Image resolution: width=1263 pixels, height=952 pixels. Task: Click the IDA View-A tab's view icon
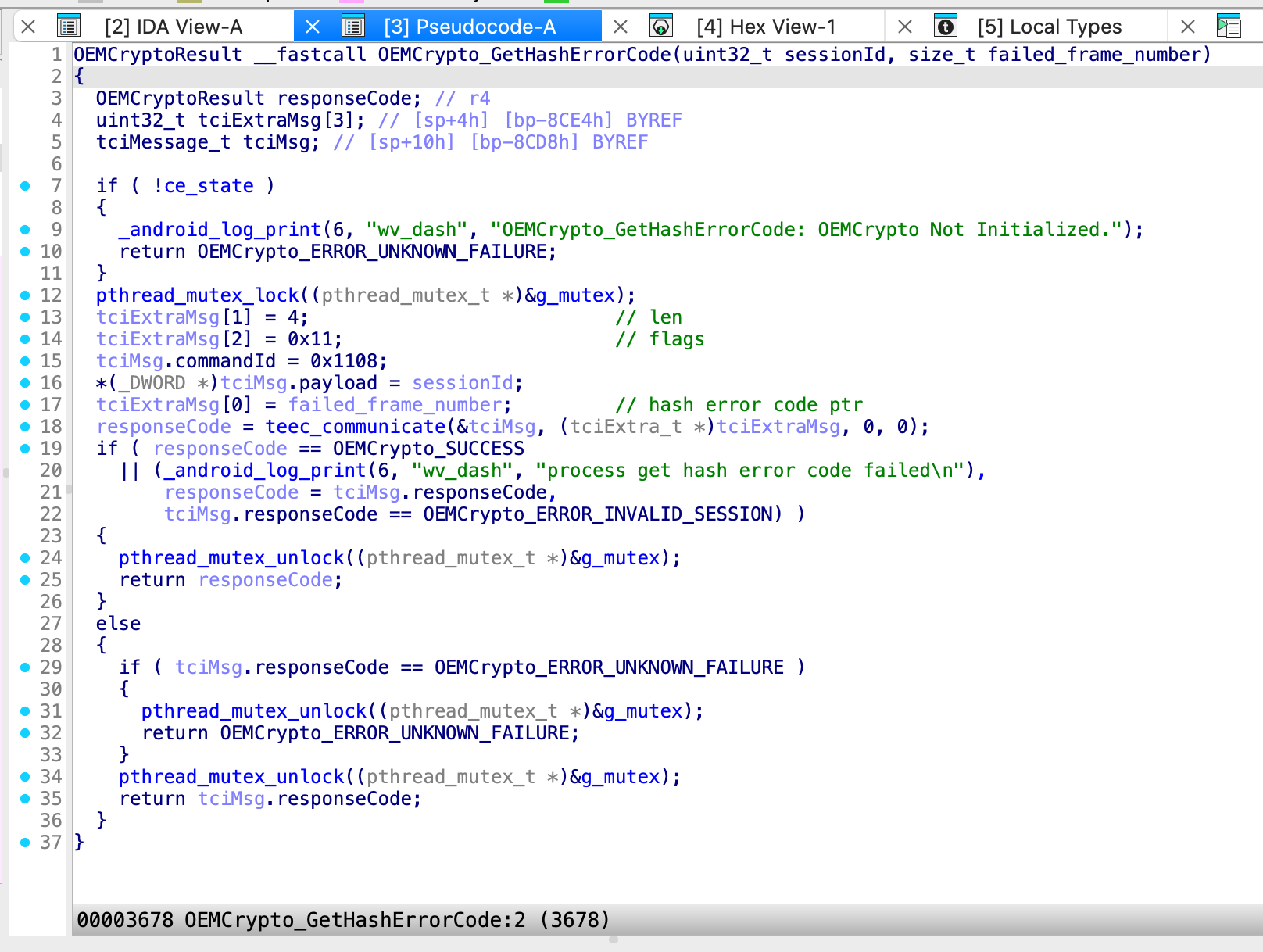coord(70,25)
